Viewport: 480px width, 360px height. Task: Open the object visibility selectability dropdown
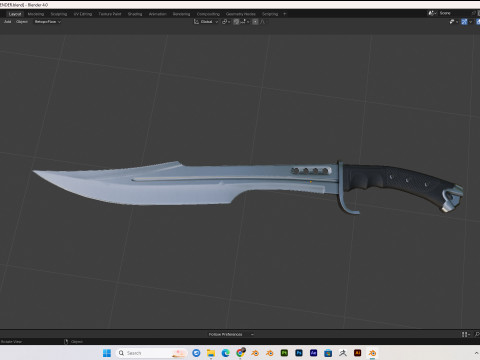pos(454,22)
